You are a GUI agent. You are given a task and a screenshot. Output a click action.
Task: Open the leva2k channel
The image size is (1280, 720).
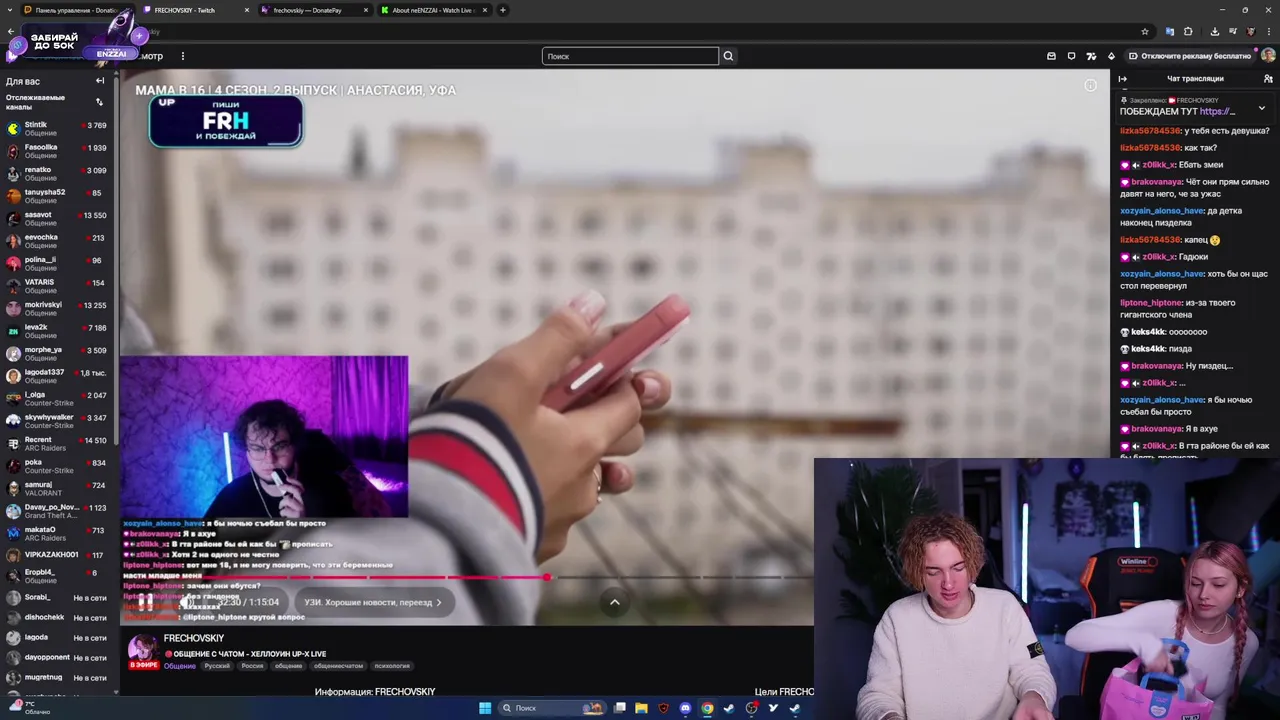(59, 331)
